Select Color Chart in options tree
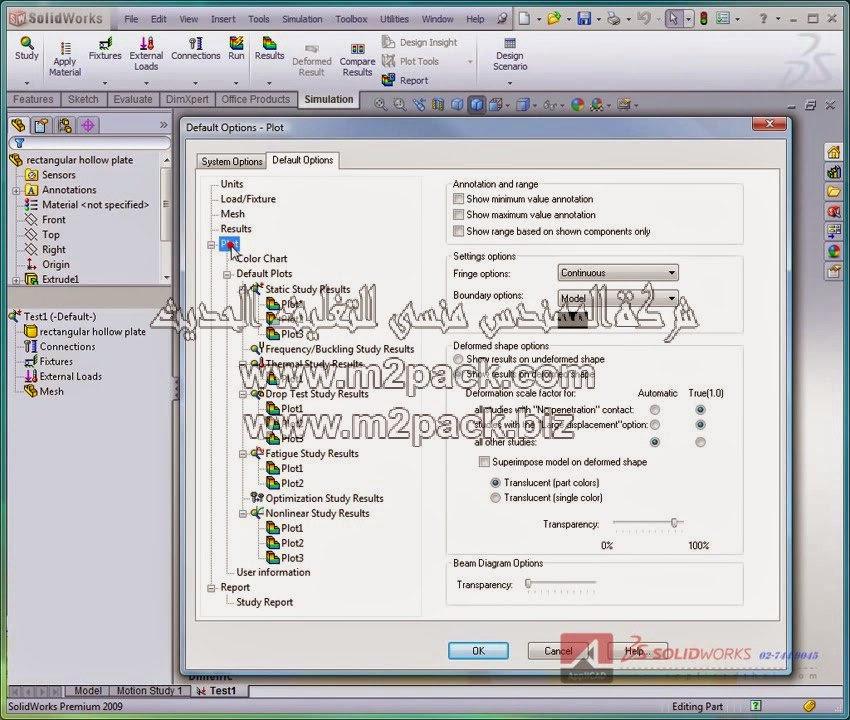Viewport: 850px width, 720px height. click(262, 259)
